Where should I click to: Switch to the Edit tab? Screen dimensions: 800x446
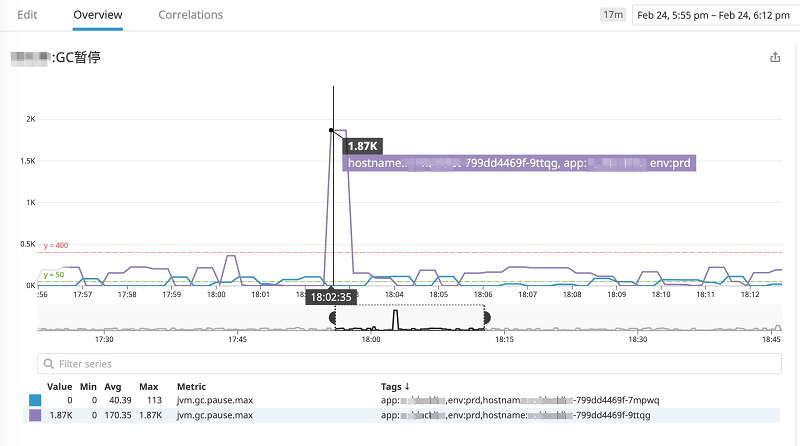point(28,15)
